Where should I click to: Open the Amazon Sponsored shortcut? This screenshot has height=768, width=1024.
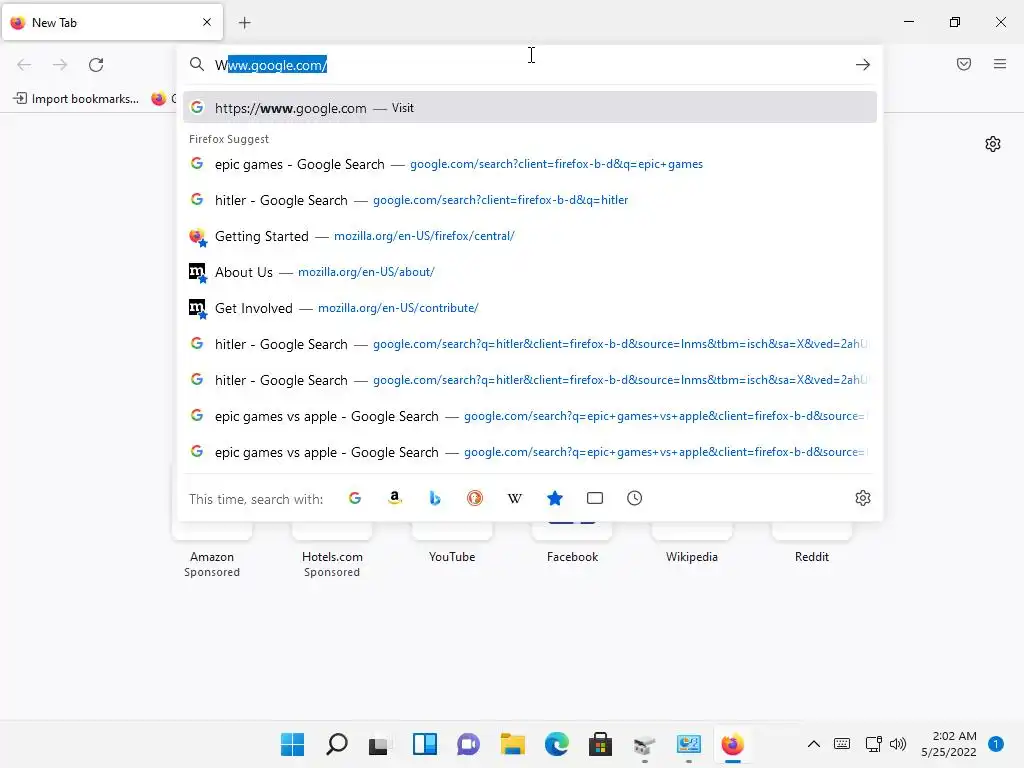point(212,549)
